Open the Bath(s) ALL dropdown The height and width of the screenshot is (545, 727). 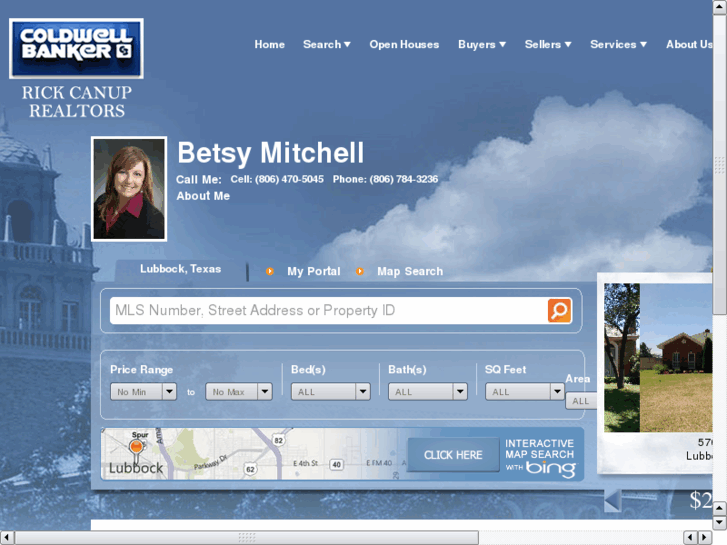coord(427,392)
